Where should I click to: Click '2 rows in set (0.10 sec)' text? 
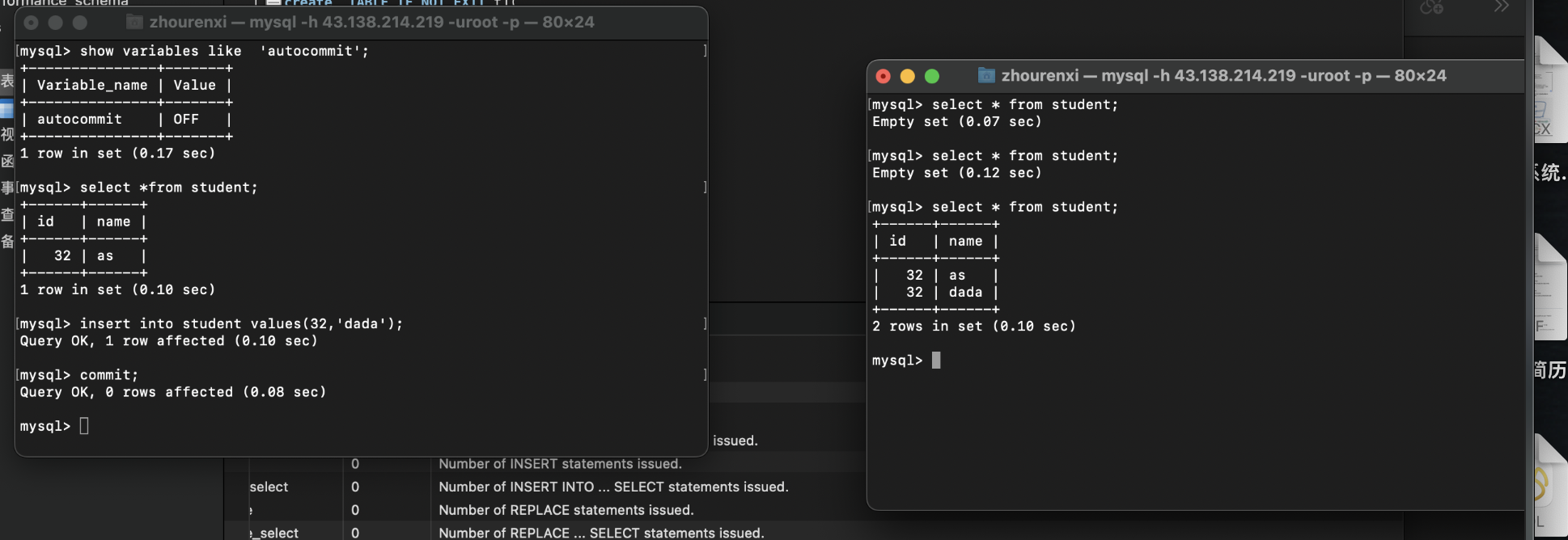point(973,326)
